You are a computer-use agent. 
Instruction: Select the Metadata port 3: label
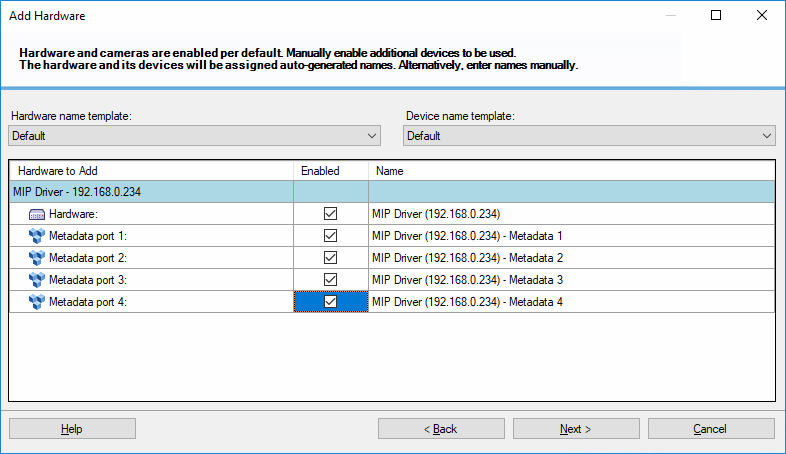pyautogui.click(x=88, y=280)
